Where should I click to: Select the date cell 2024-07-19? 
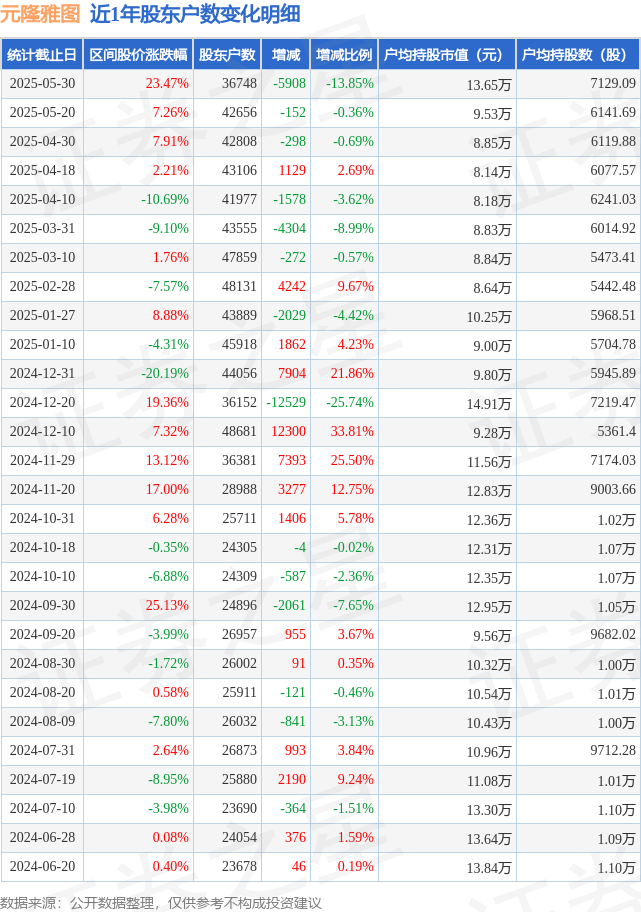point(42,780)
